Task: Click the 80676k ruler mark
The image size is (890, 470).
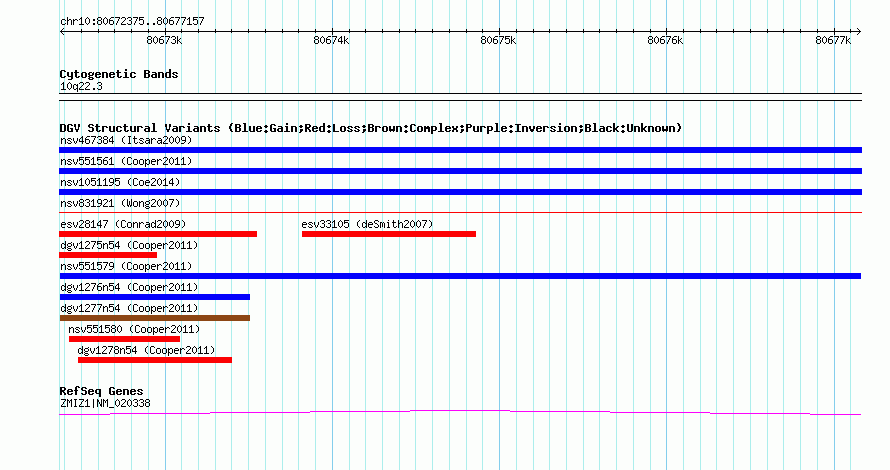Action: [x=665, y=40]
